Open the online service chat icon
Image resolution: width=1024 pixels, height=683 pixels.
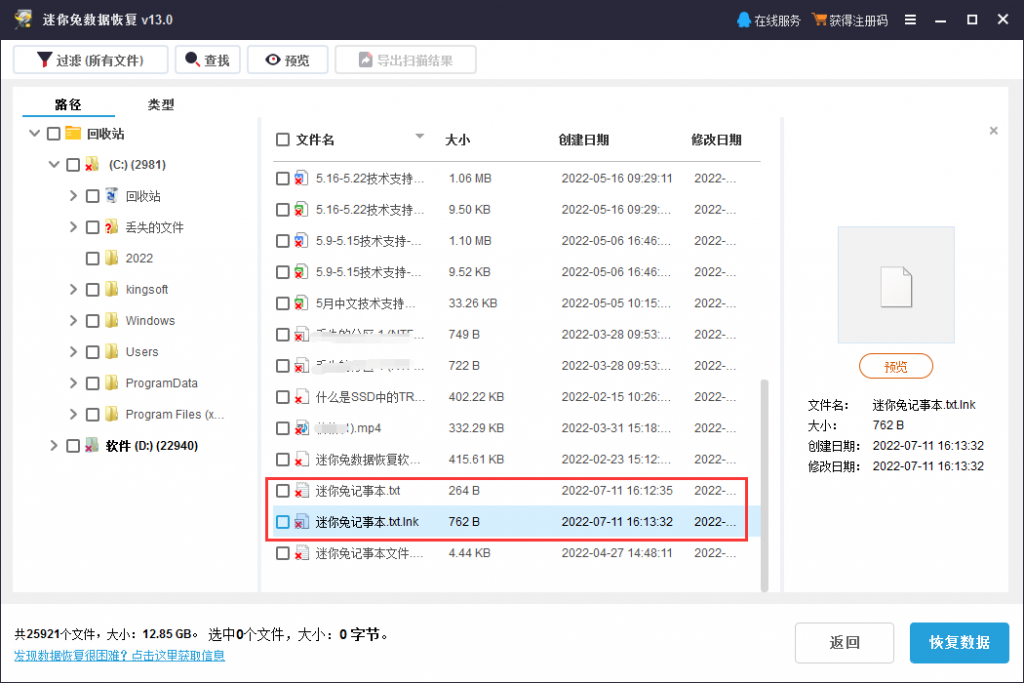pos(743,20)
